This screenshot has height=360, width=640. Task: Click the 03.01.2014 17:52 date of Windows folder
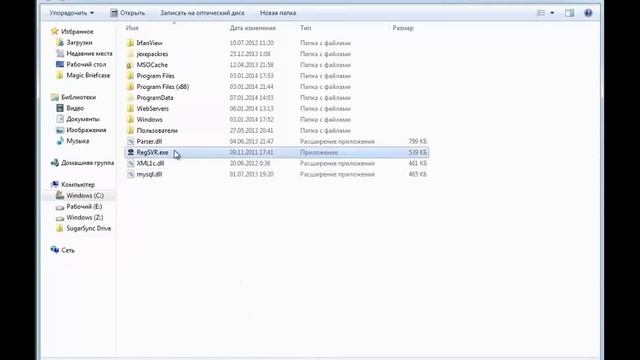point(251,120)
